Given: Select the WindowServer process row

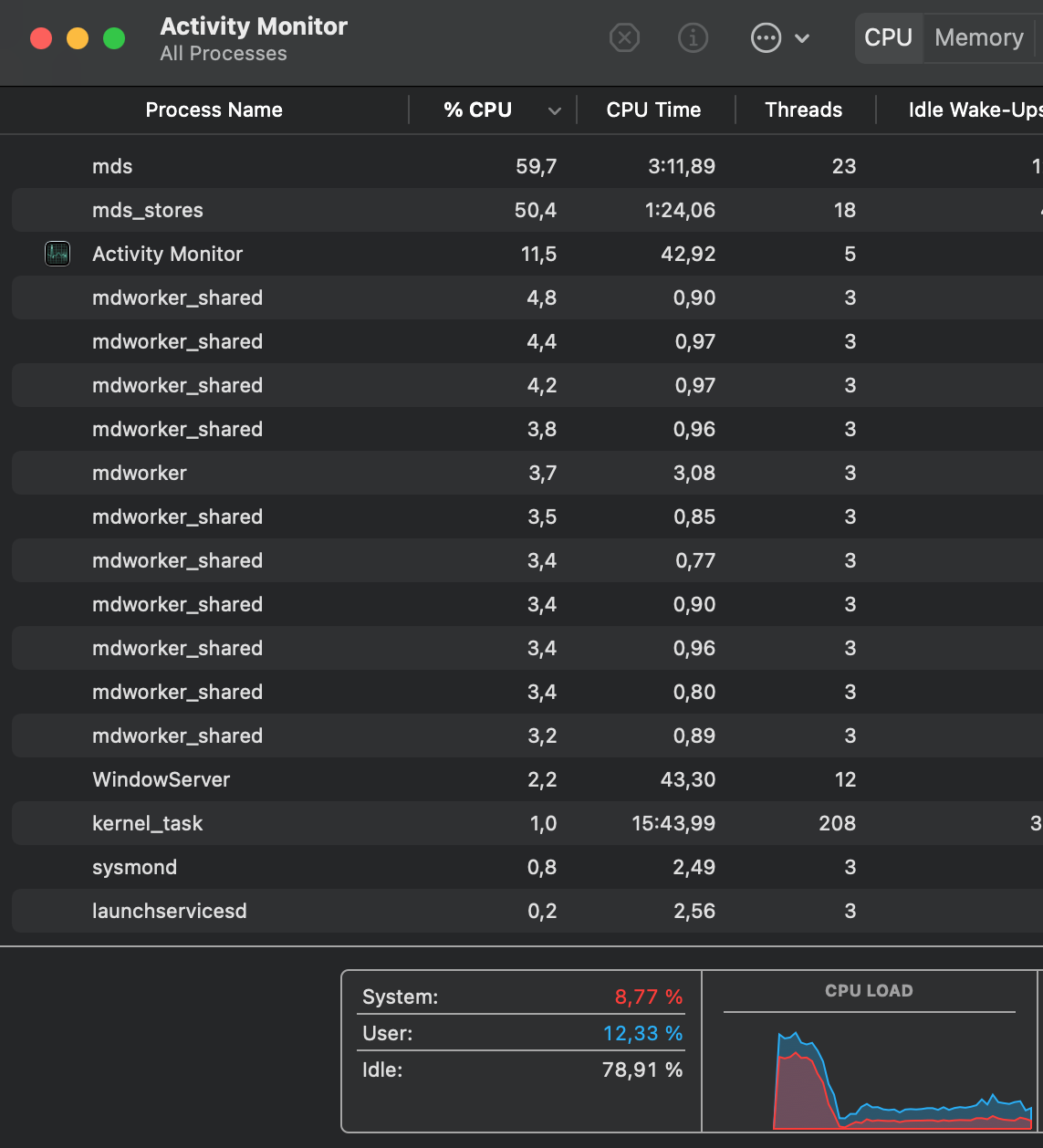Looking at the screenshot, I should pyautogui.click(x=527, y=779).
